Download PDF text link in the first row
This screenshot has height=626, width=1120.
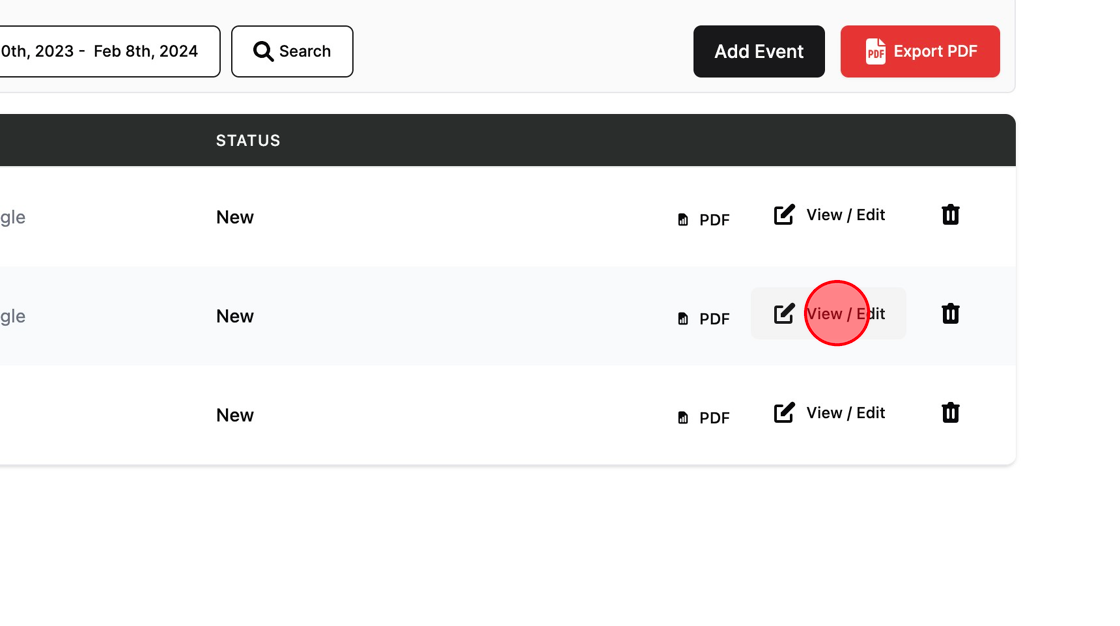pyautogui.click(x=714, y=219)
